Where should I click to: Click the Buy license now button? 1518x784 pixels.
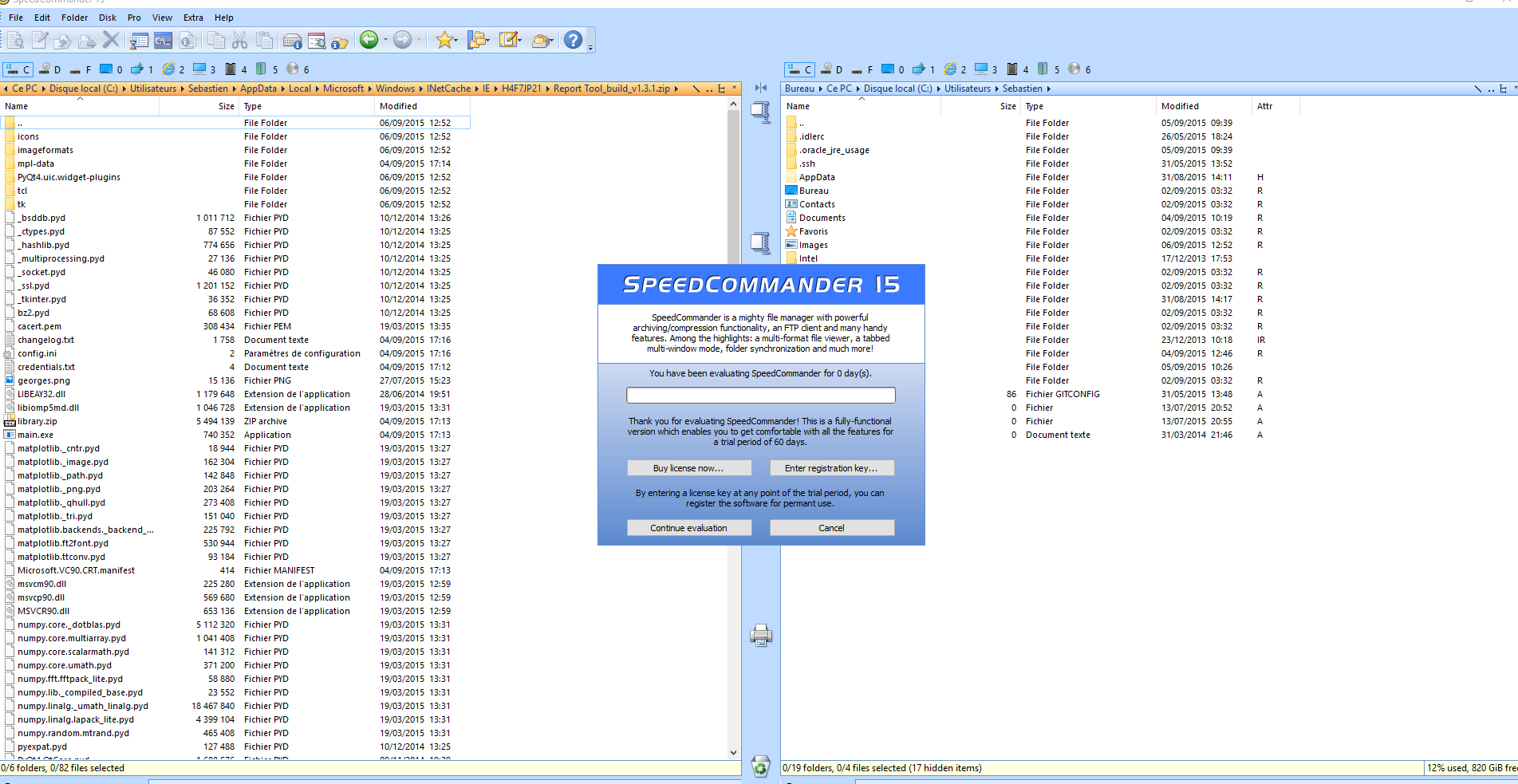coord(689,468)
